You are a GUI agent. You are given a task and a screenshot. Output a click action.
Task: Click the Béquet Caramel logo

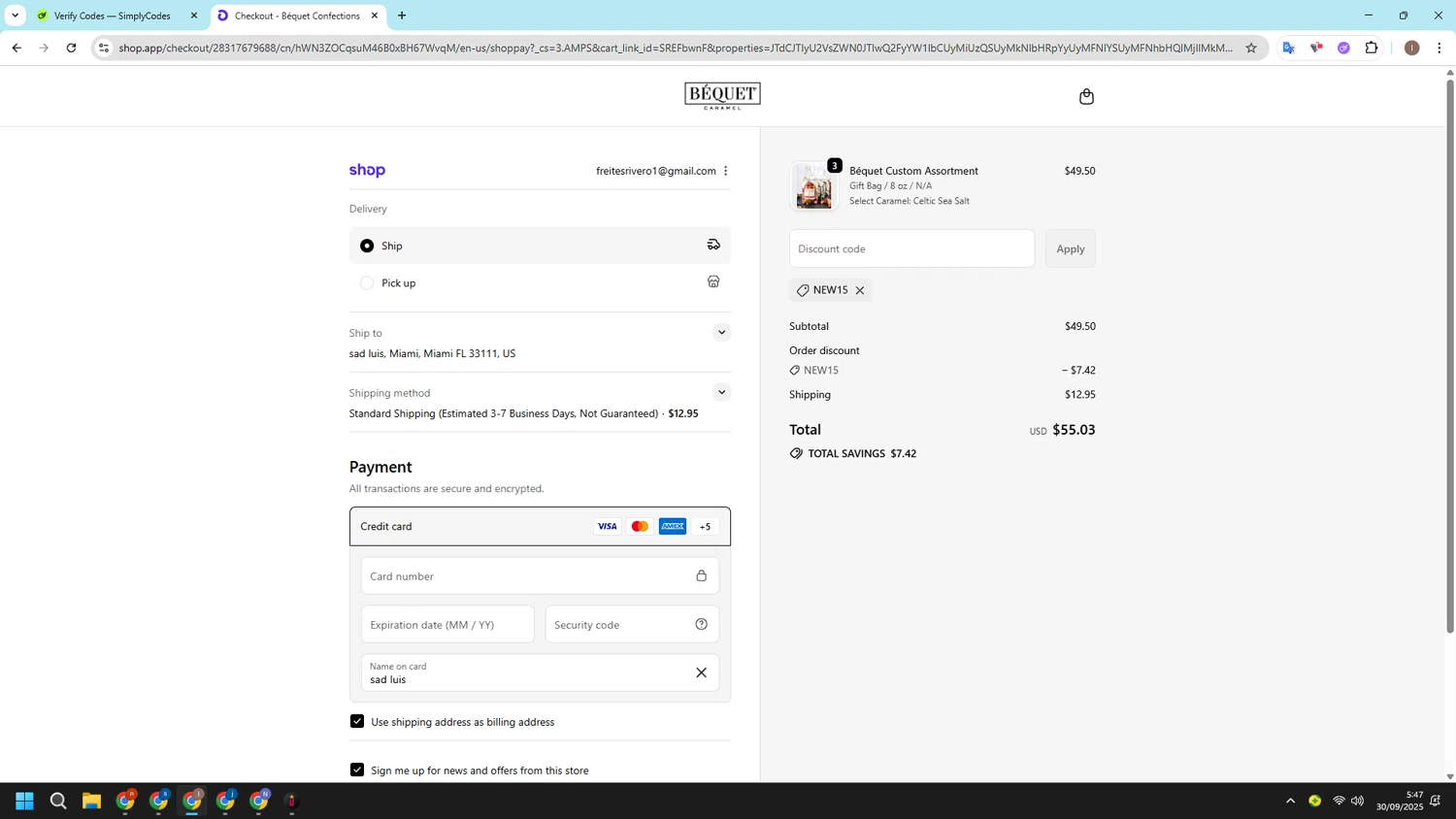coord(722,95)
